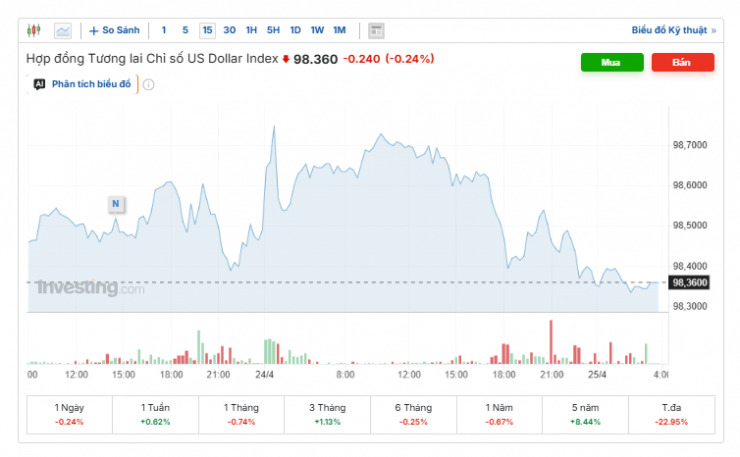Select the 1 Tháng period
This screenshot has height=457, width=740.
point(241,415)
